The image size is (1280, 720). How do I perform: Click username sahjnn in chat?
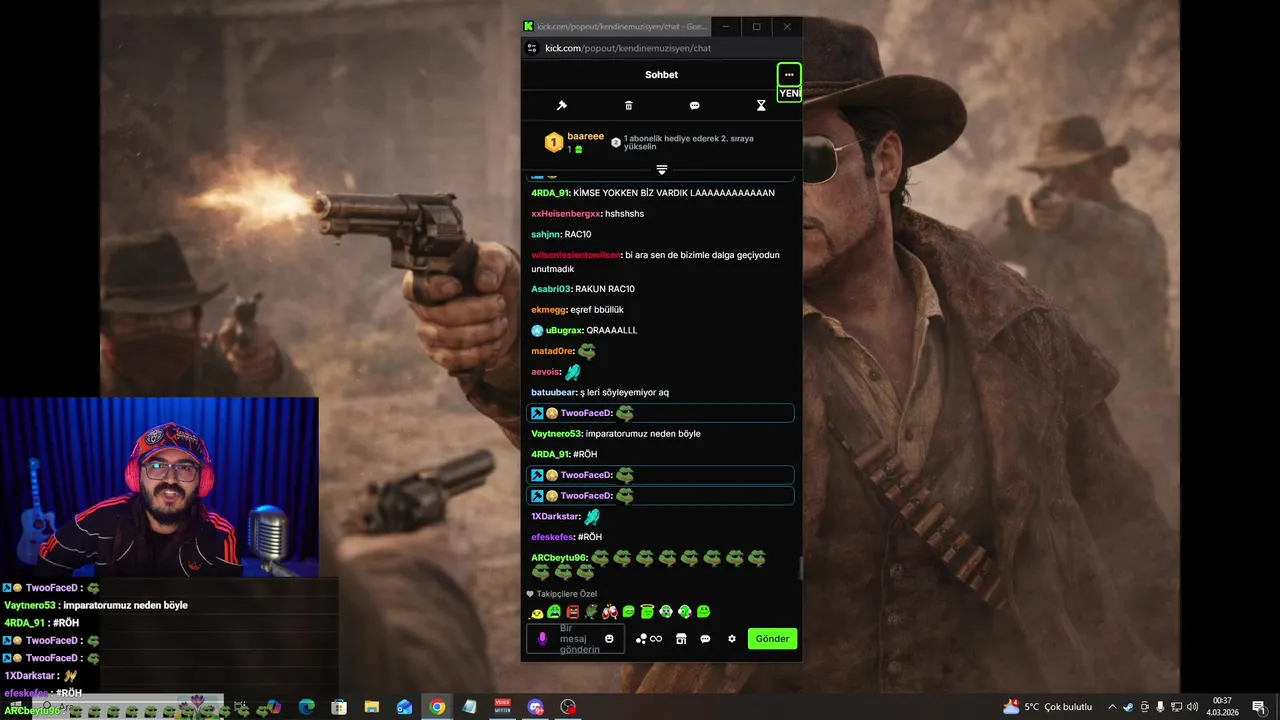(545, 234)
